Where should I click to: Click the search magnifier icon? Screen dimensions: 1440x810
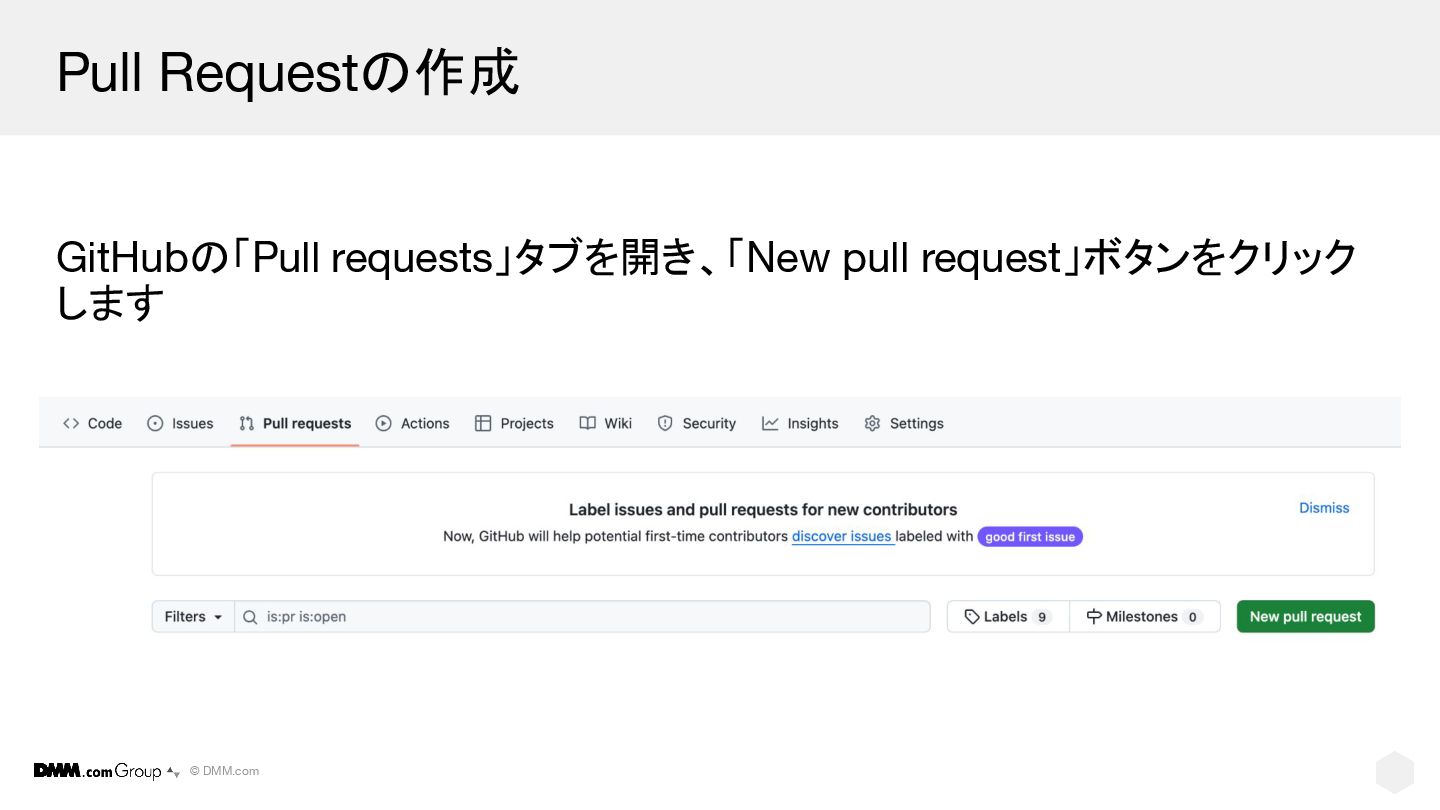click(x=251, y=617)
